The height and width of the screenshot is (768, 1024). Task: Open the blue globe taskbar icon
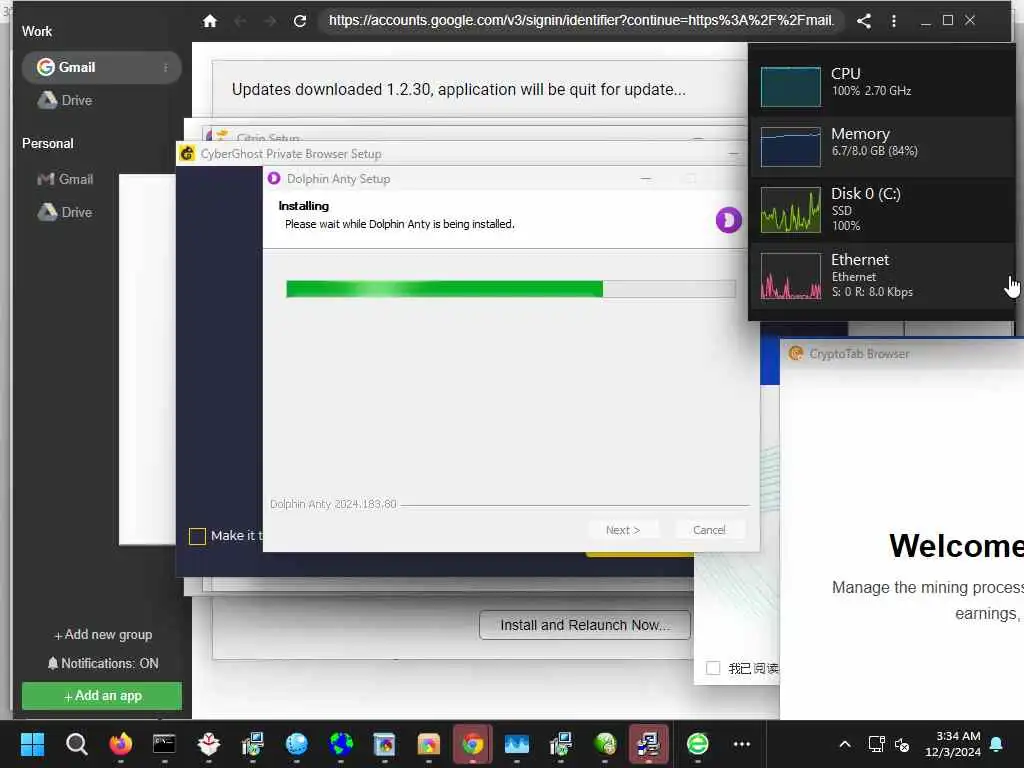pos(296,744)
